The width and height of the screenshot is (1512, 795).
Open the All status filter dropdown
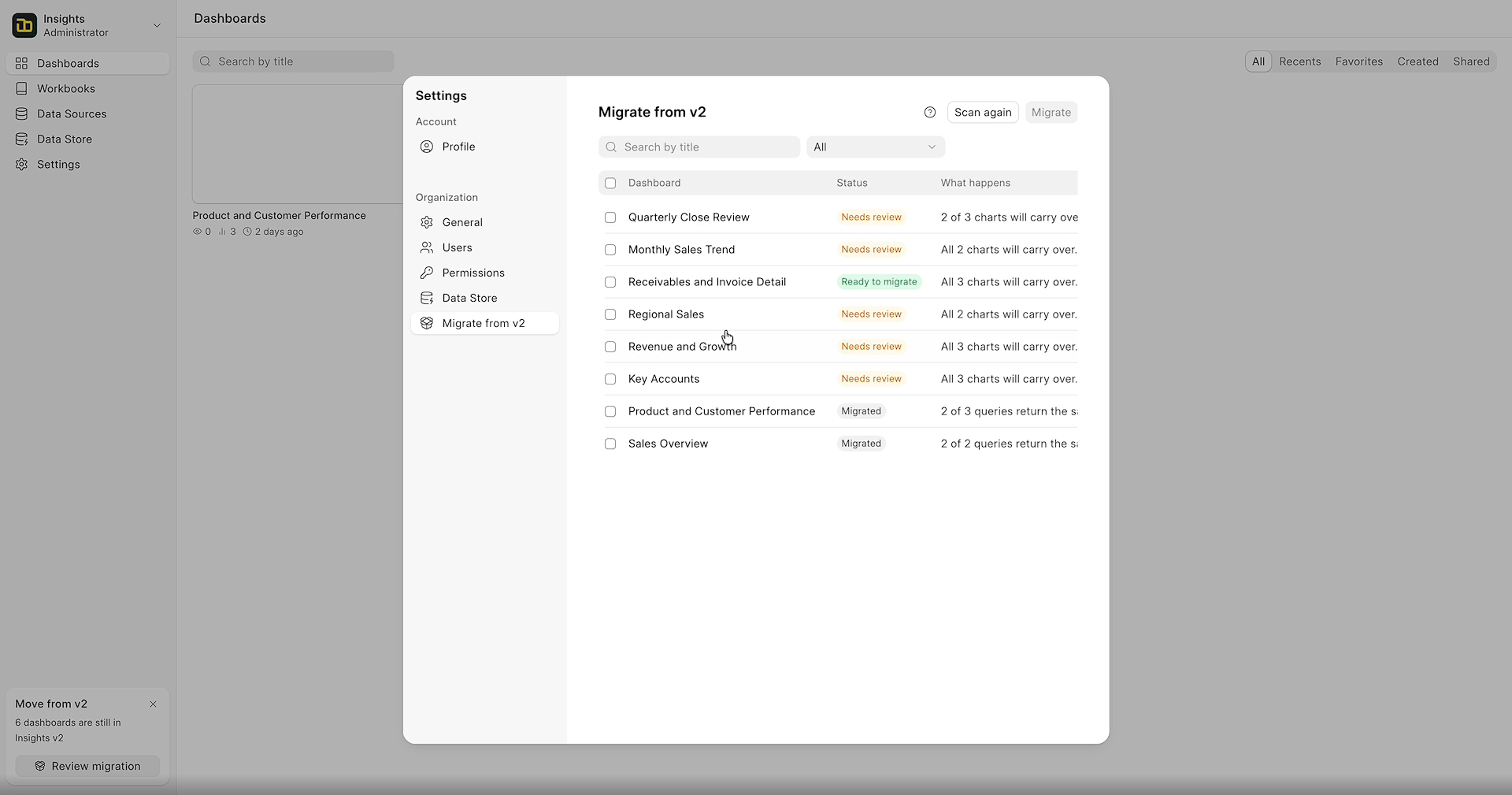point(876,147)
